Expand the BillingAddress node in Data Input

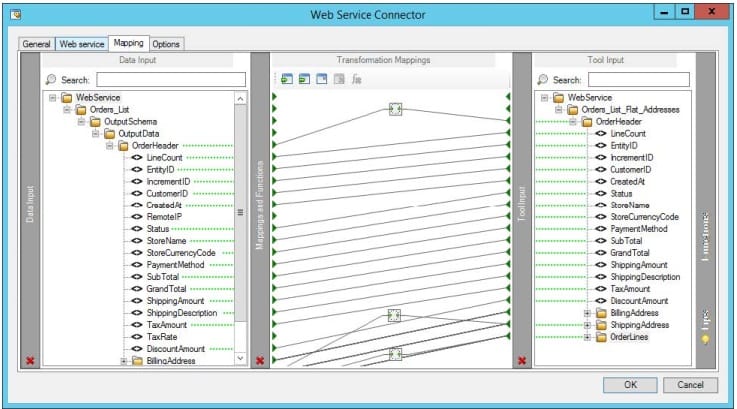pos(124,361)
